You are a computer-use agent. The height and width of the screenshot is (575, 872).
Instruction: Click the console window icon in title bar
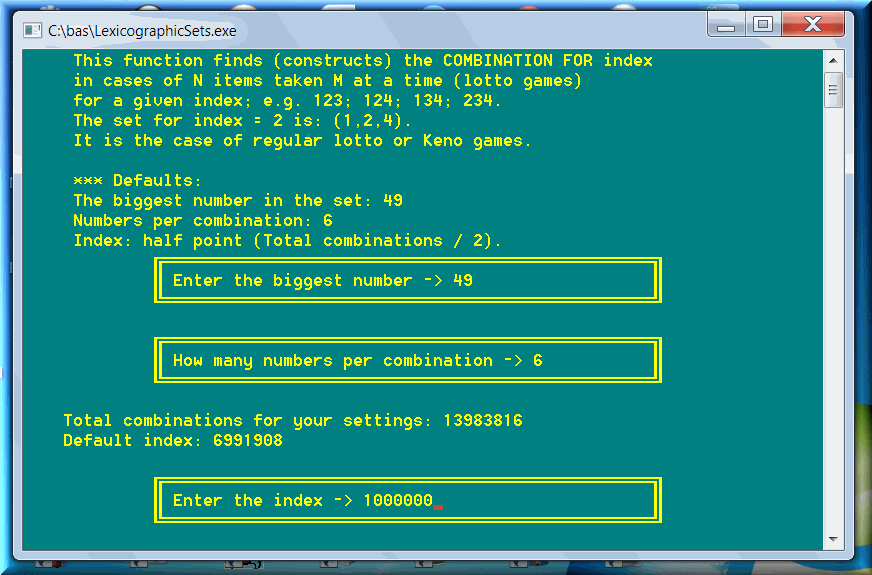(x=32, y=30)
